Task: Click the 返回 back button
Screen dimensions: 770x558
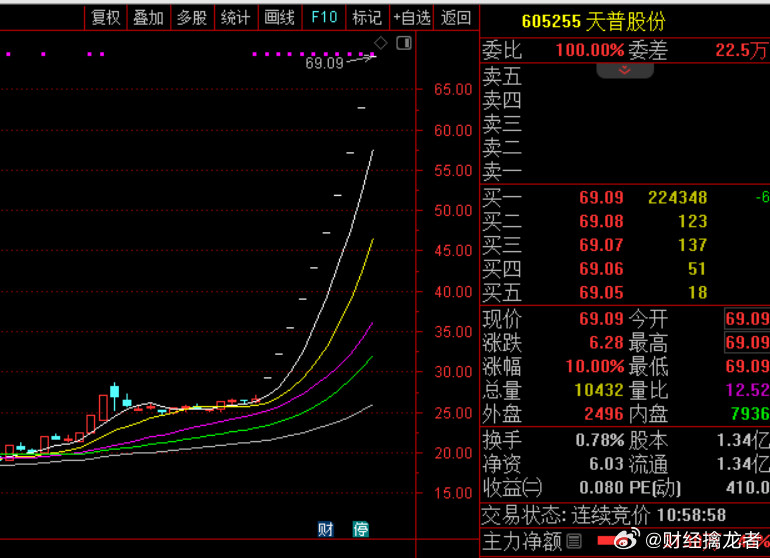Action: pyautogui.click(x=456, y=18)
